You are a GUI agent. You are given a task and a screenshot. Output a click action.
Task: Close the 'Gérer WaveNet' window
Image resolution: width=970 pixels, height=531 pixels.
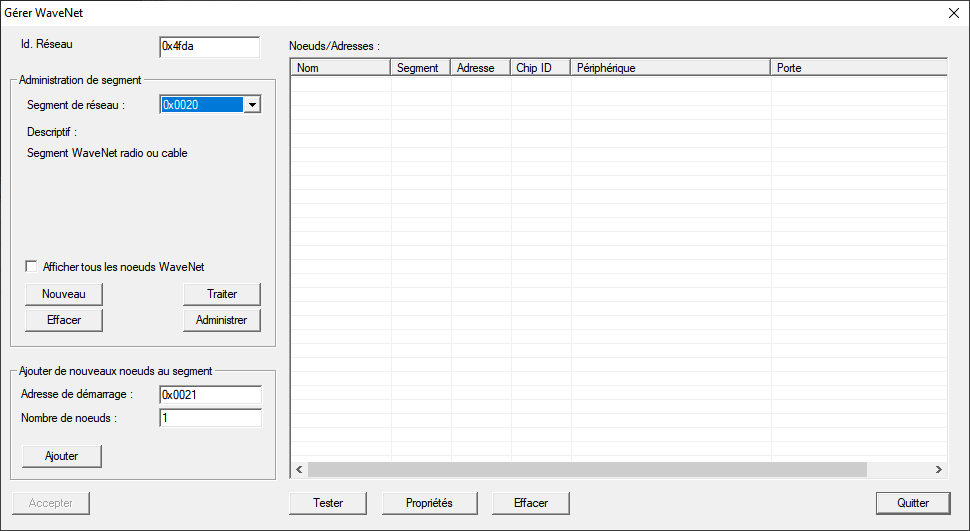point(953,13)
